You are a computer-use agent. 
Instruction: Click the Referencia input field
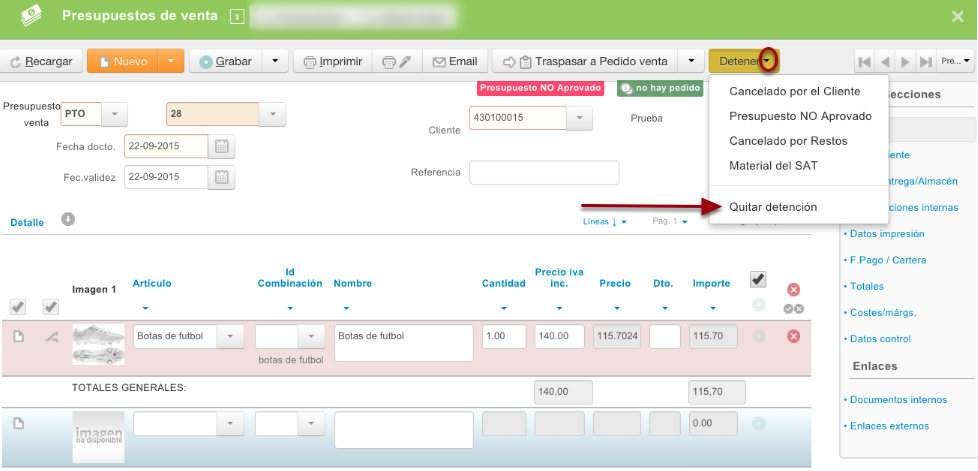[544, 173]
